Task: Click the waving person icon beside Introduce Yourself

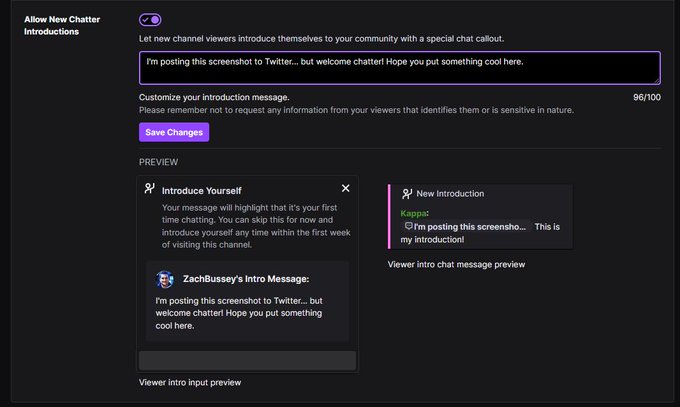Action: tap(150, 188)
